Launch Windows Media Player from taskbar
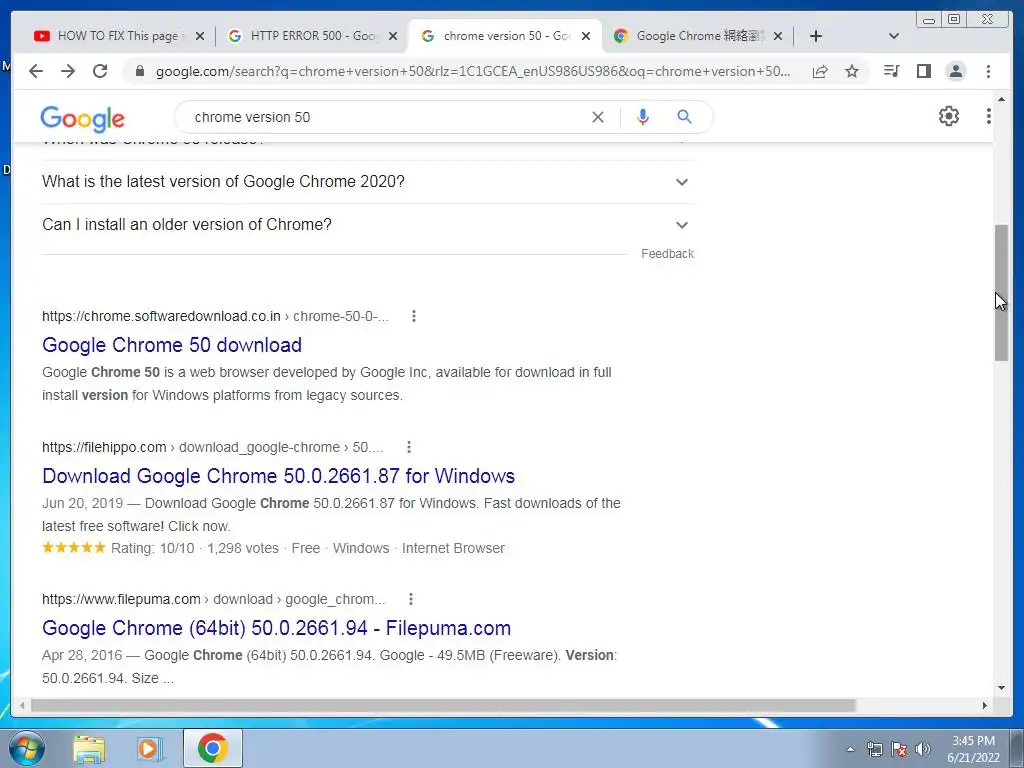Image resolution: width=1024 pixels, height=768 pixels. point(149,749)
